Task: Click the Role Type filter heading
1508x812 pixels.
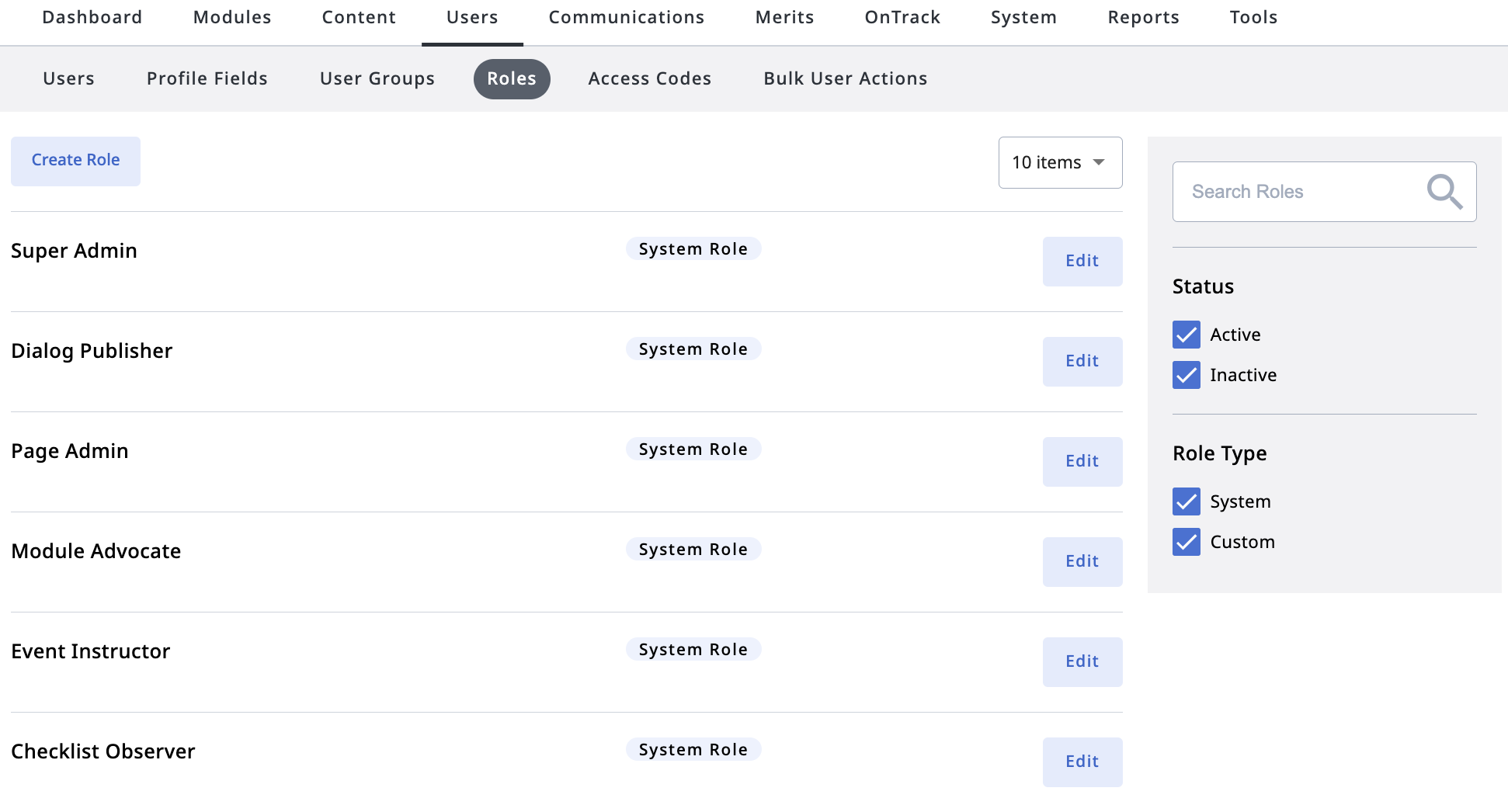Action: click(x=1219, y=453)
